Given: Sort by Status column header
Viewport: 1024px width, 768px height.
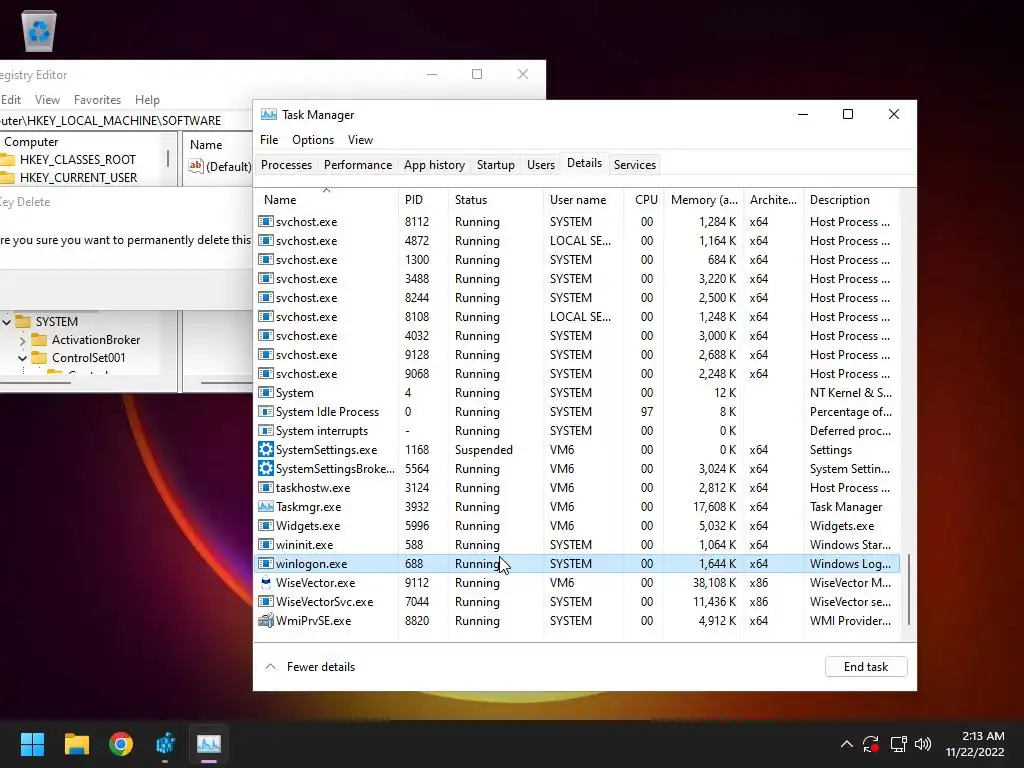Looking at the screenshot, I should point(496,200).
